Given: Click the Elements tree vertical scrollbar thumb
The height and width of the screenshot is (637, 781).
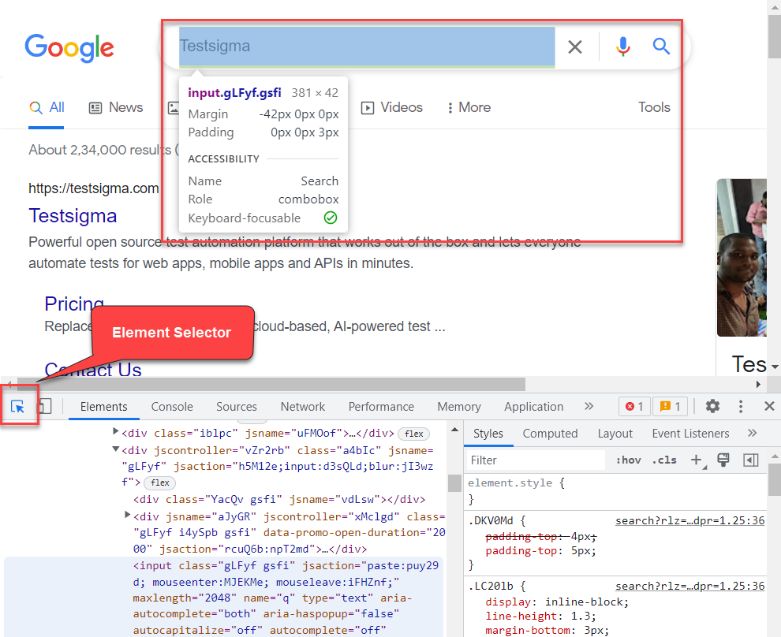Looking at the screenshot, I should point(454,483).
